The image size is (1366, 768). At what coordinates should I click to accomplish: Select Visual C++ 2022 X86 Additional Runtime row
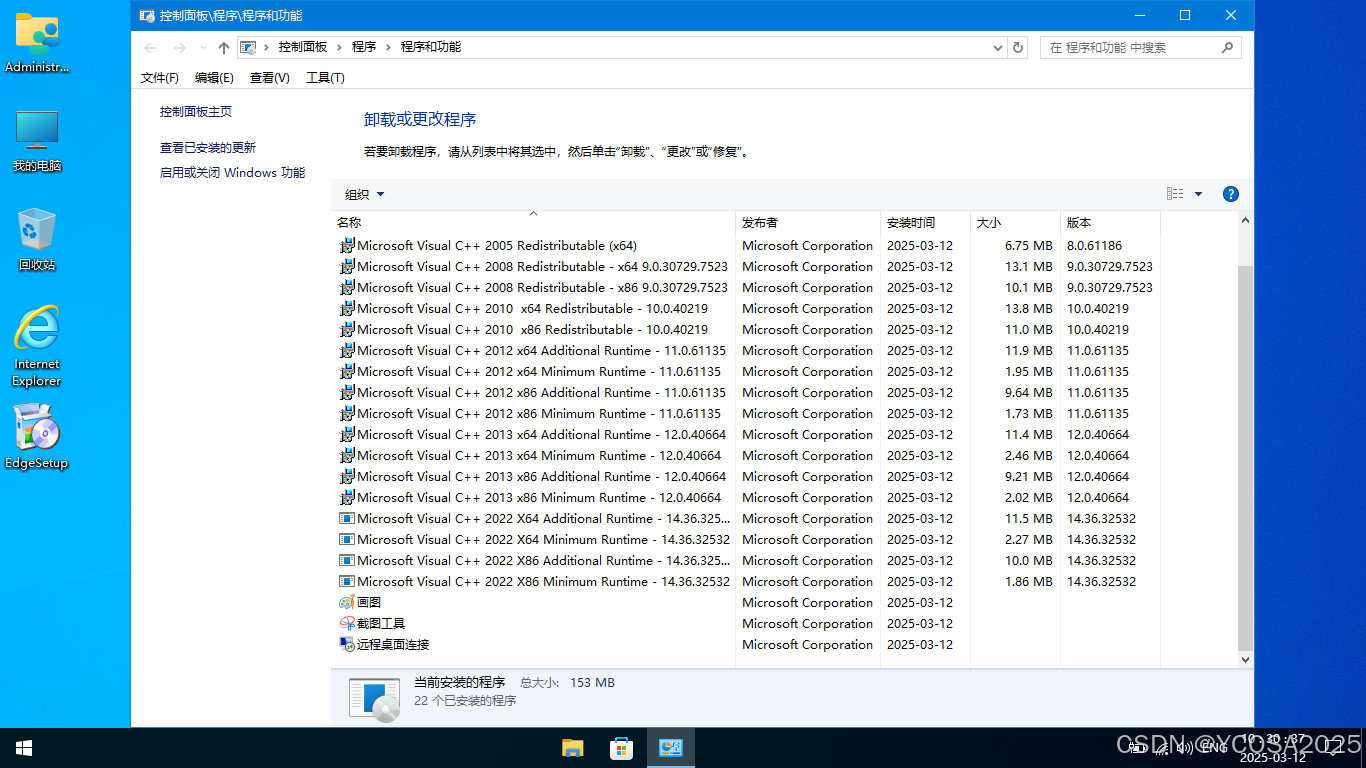tap(748, 560)
